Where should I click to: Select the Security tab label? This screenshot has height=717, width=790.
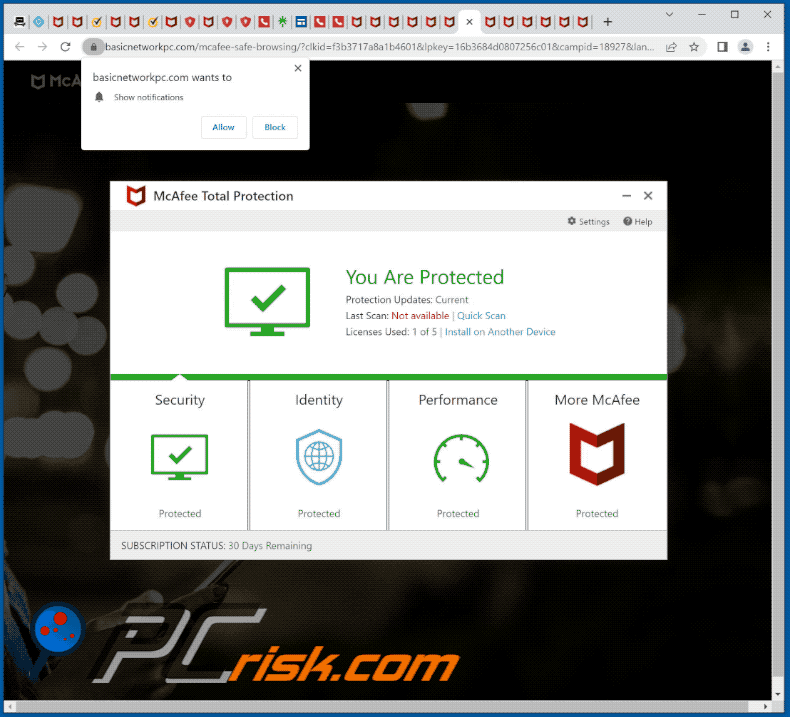click(179, 400)
